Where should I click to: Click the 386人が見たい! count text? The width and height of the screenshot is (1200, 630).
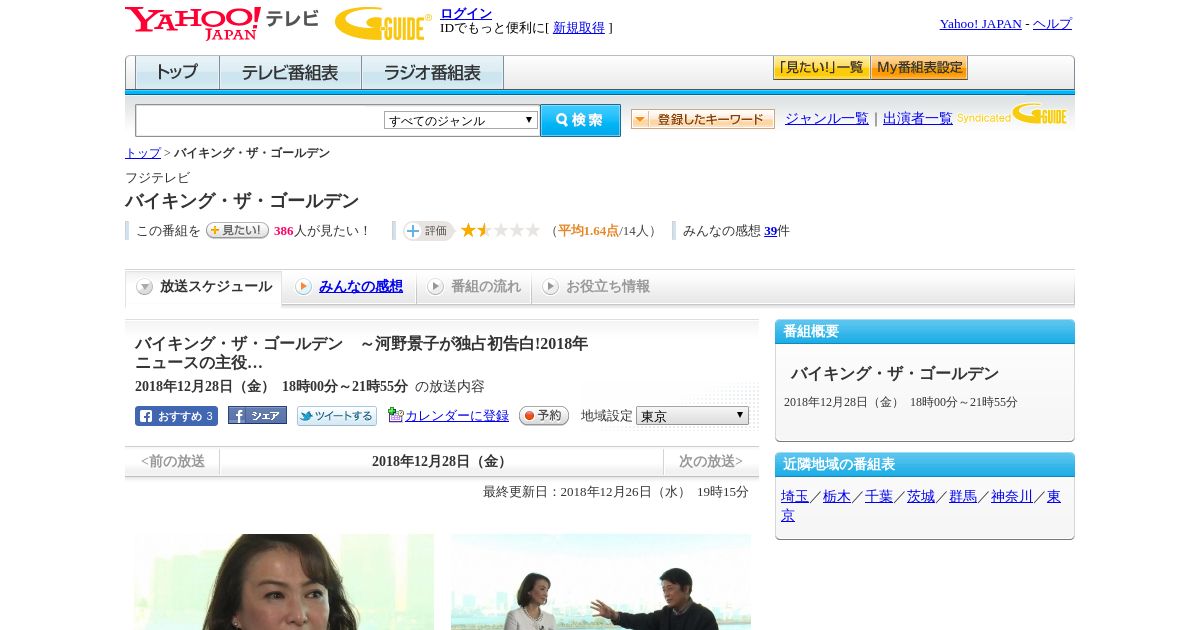point(321,231)
